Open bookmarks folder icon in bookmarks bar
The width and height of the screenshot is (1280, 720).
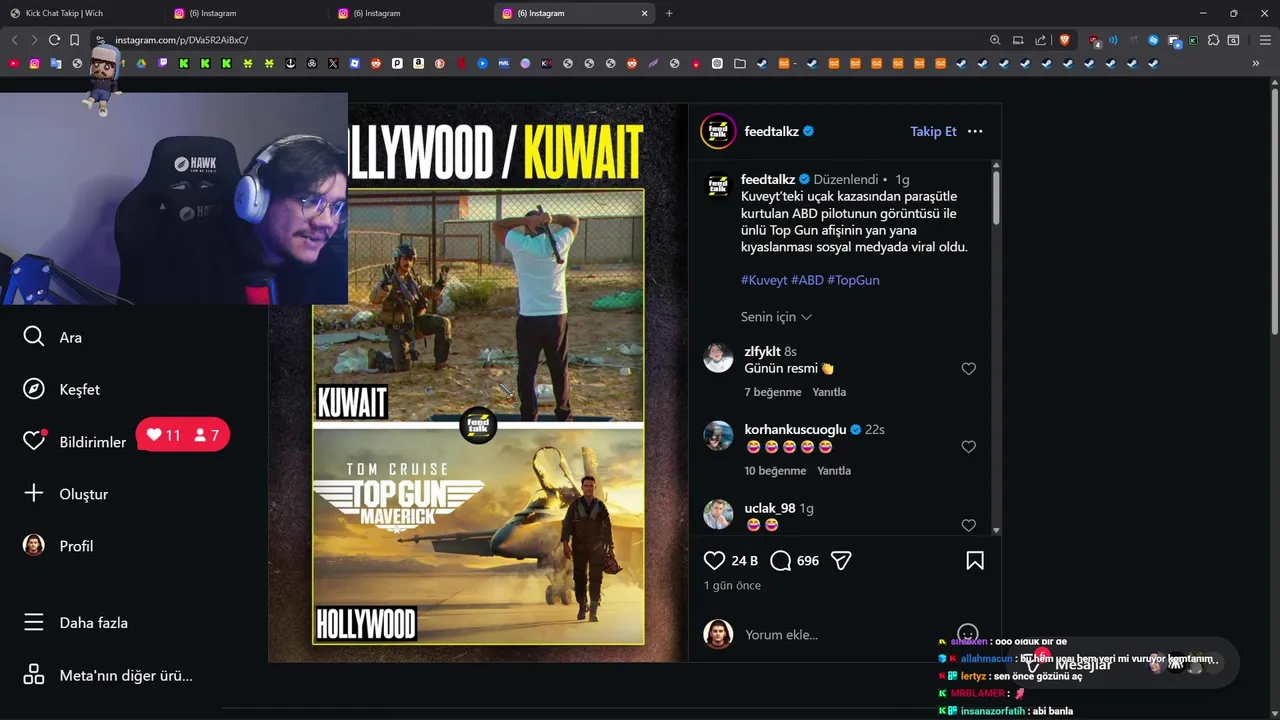[740, 63]
